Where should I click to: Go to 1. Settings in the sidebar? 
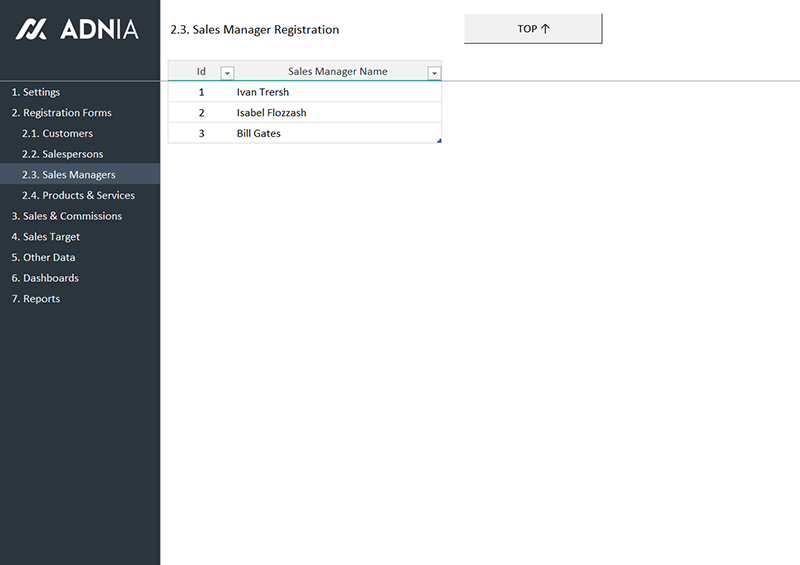(x=35, y=92)
